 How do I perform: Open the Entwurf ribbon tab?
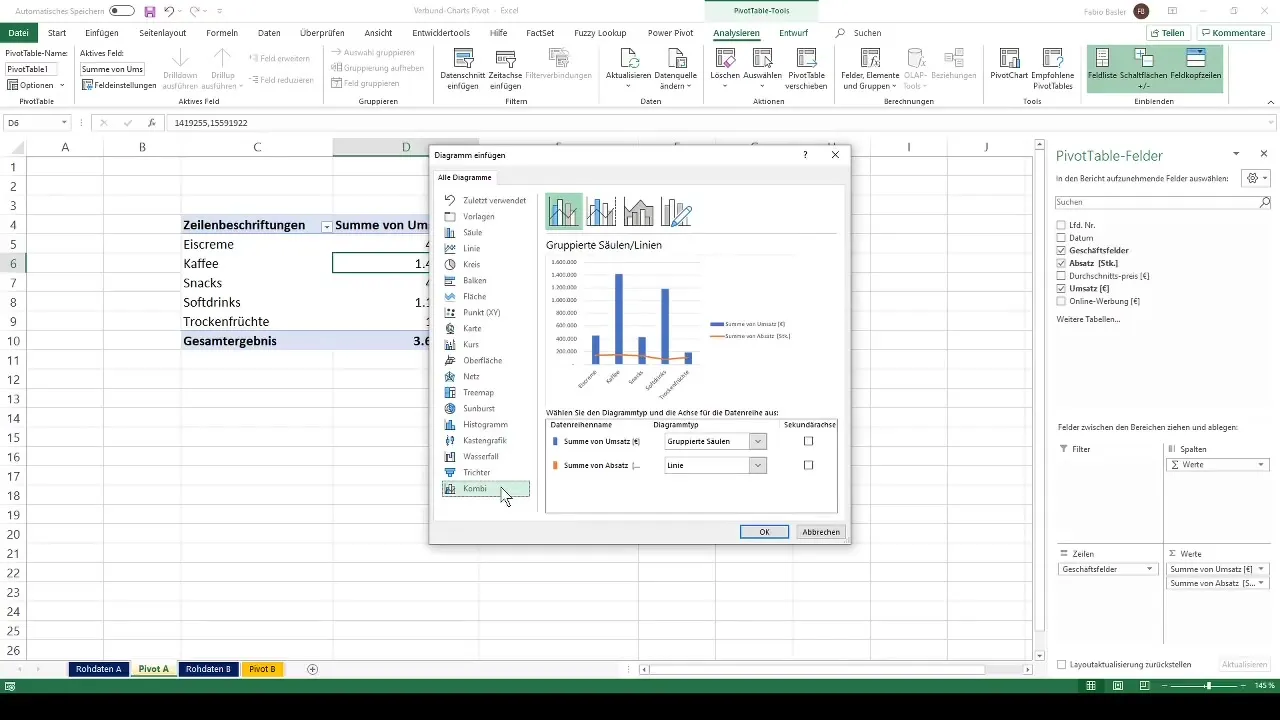[793, 33]
